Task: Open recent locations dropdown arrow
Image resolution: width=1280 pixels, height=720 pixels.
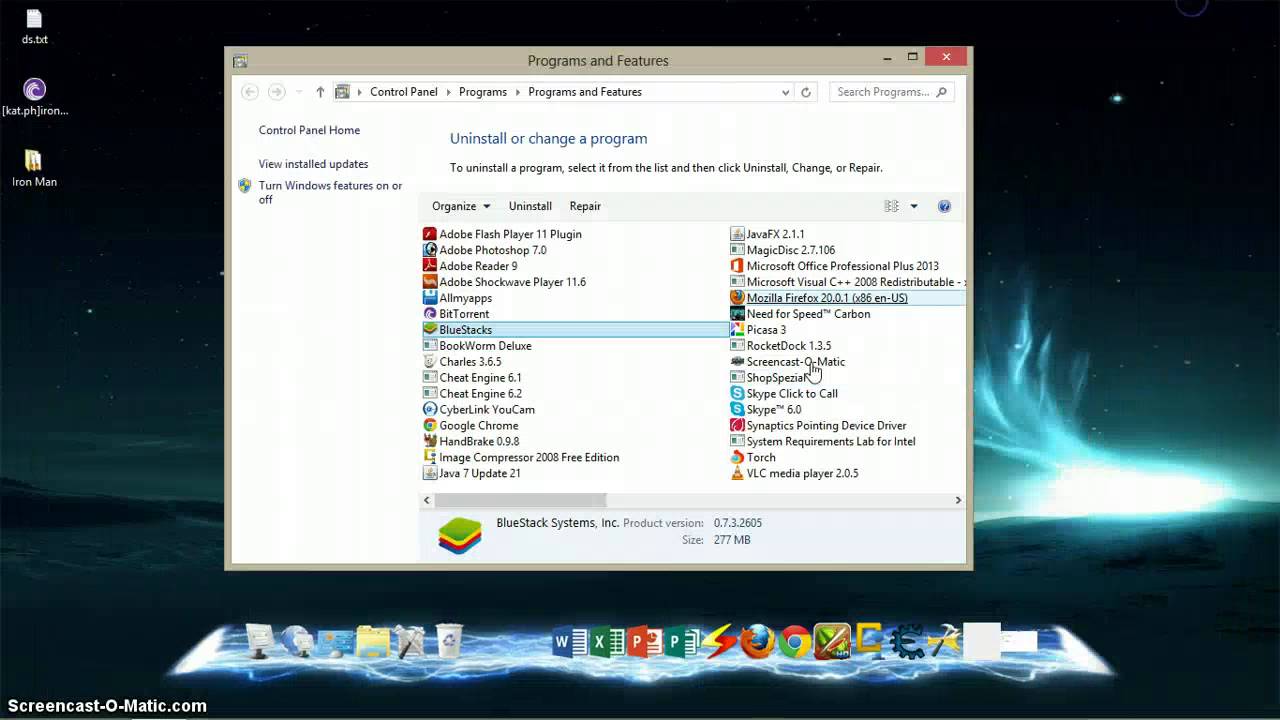Action: [299, 92]
